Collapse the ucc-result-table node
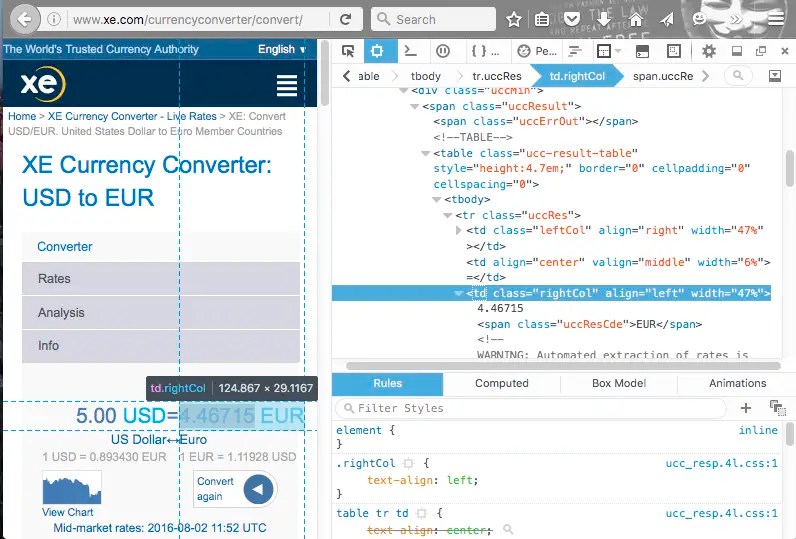Screen dimensions: 796x539 [x=425, y=153]
